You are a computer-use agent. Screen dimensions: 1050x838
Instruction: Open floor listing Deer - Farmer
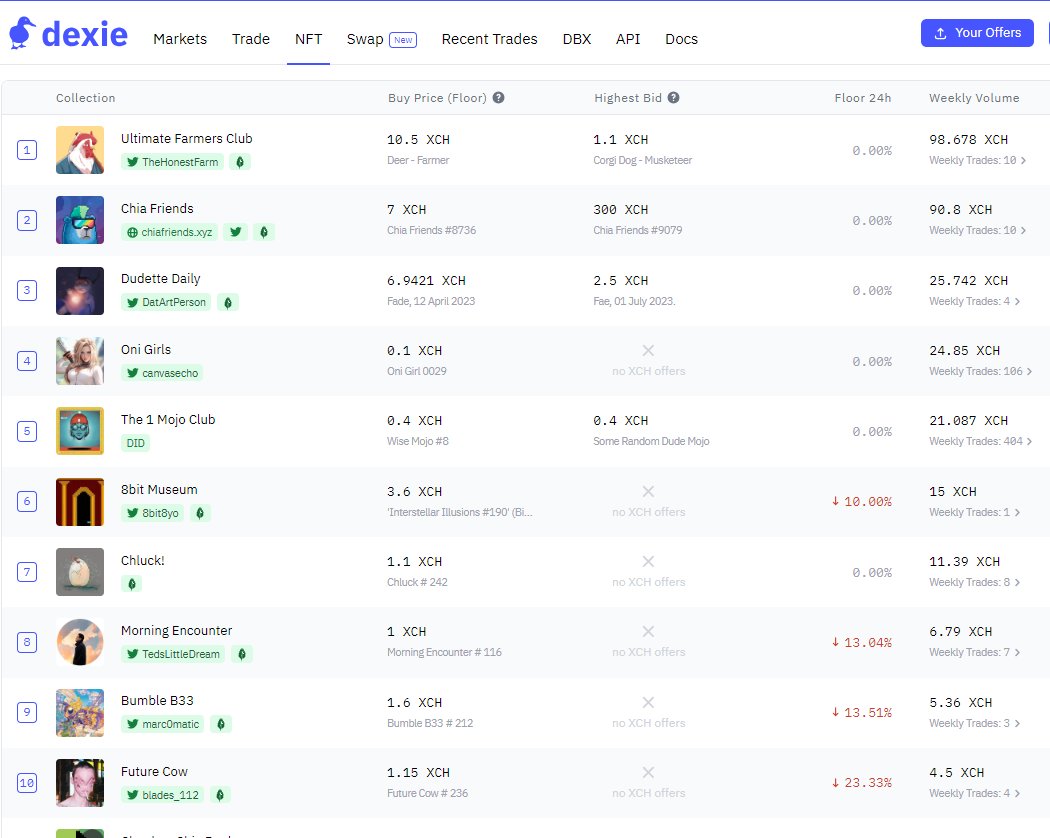click(x=418, y=160)
